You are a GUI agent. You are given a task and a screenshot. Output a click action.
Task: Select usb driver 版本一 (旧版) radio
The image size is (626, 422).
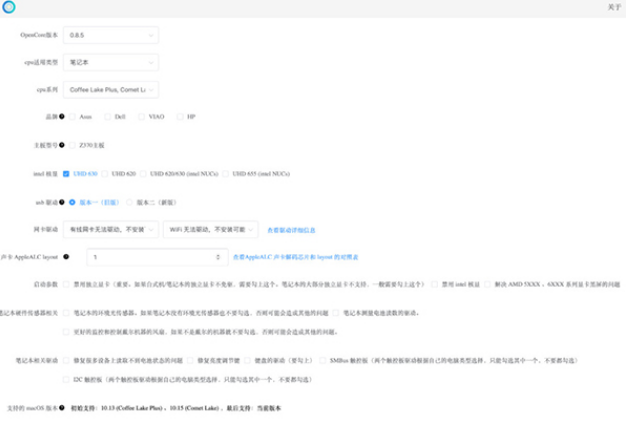coord(72,202)
